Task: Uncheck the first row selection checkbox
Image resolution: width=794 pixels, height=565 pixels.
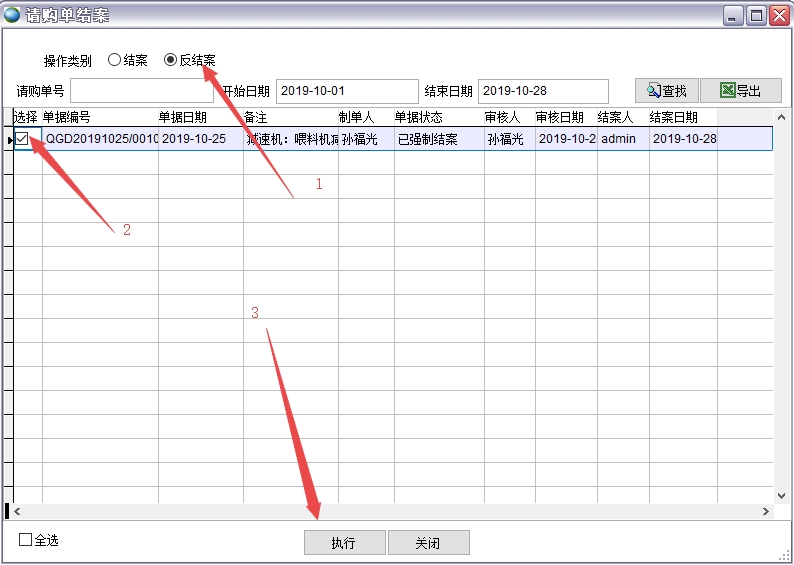Action: [x=22, y=139]
